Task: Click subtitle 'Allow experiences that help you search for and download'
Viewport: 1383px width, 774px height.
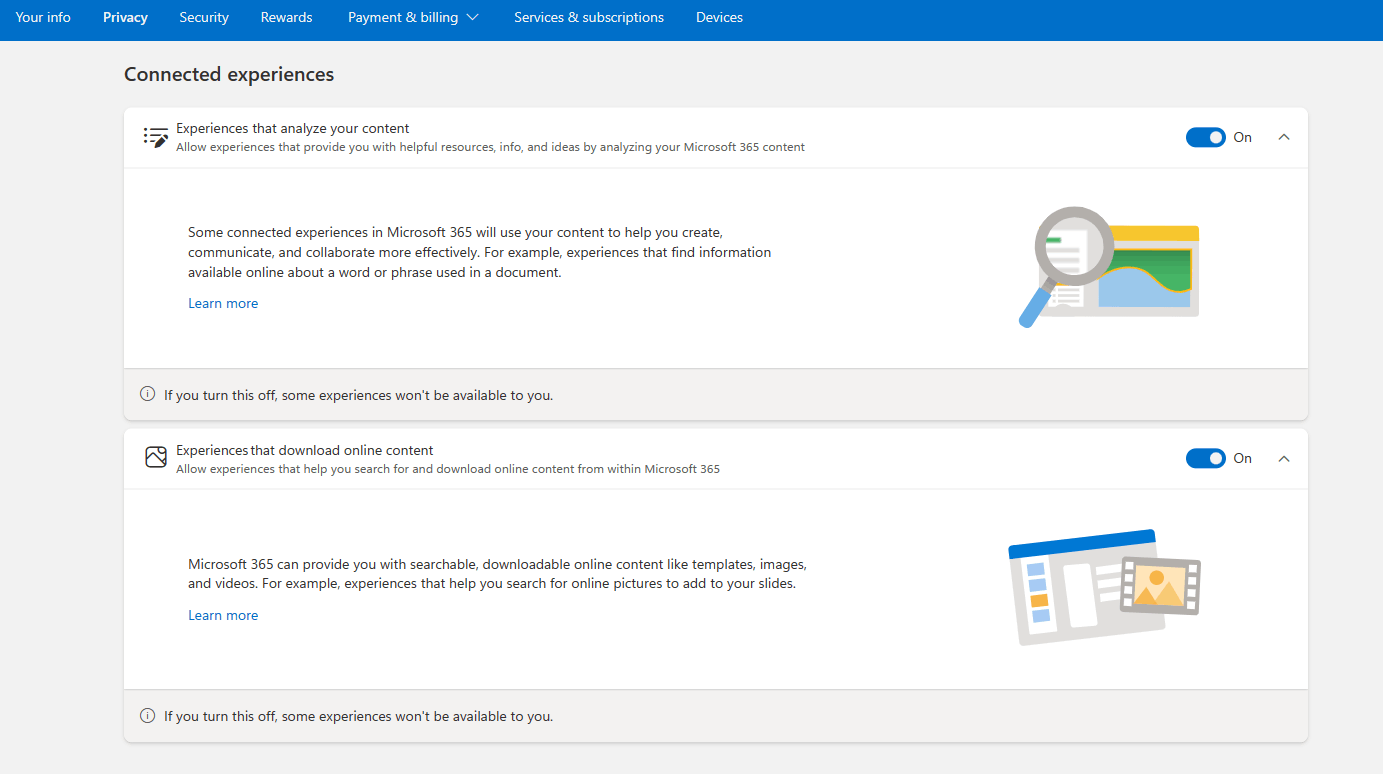Action: point(448,469)
